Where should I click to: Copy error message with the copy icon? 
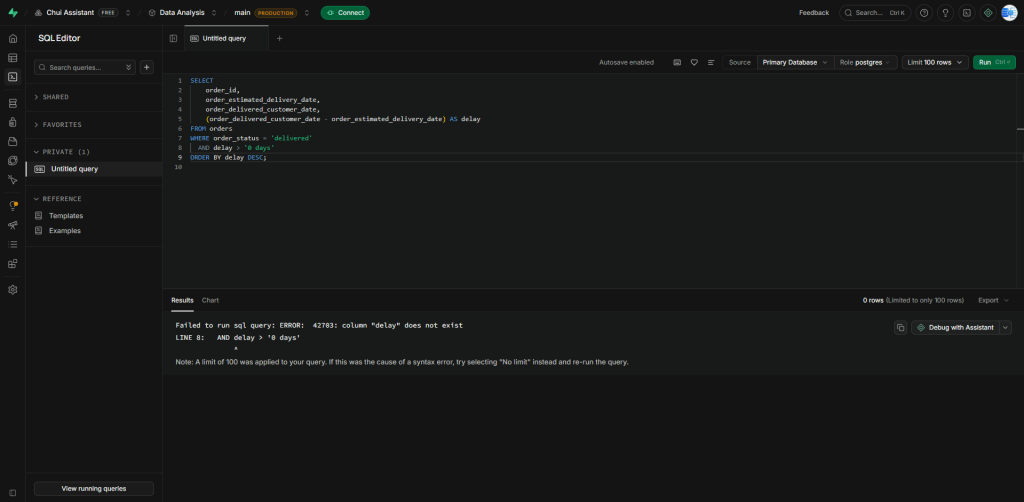point(901,328)
